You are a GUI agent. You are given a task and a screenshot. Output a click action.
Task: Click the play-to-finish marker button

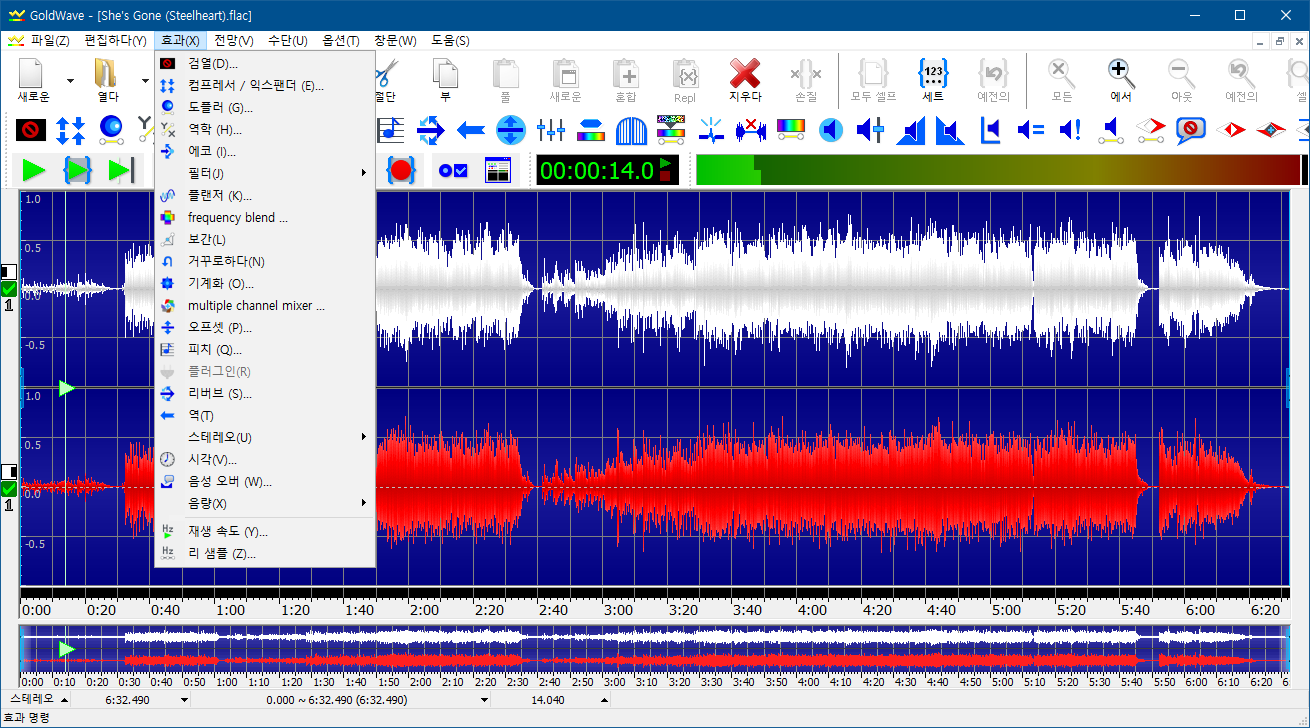pos(121,170)
